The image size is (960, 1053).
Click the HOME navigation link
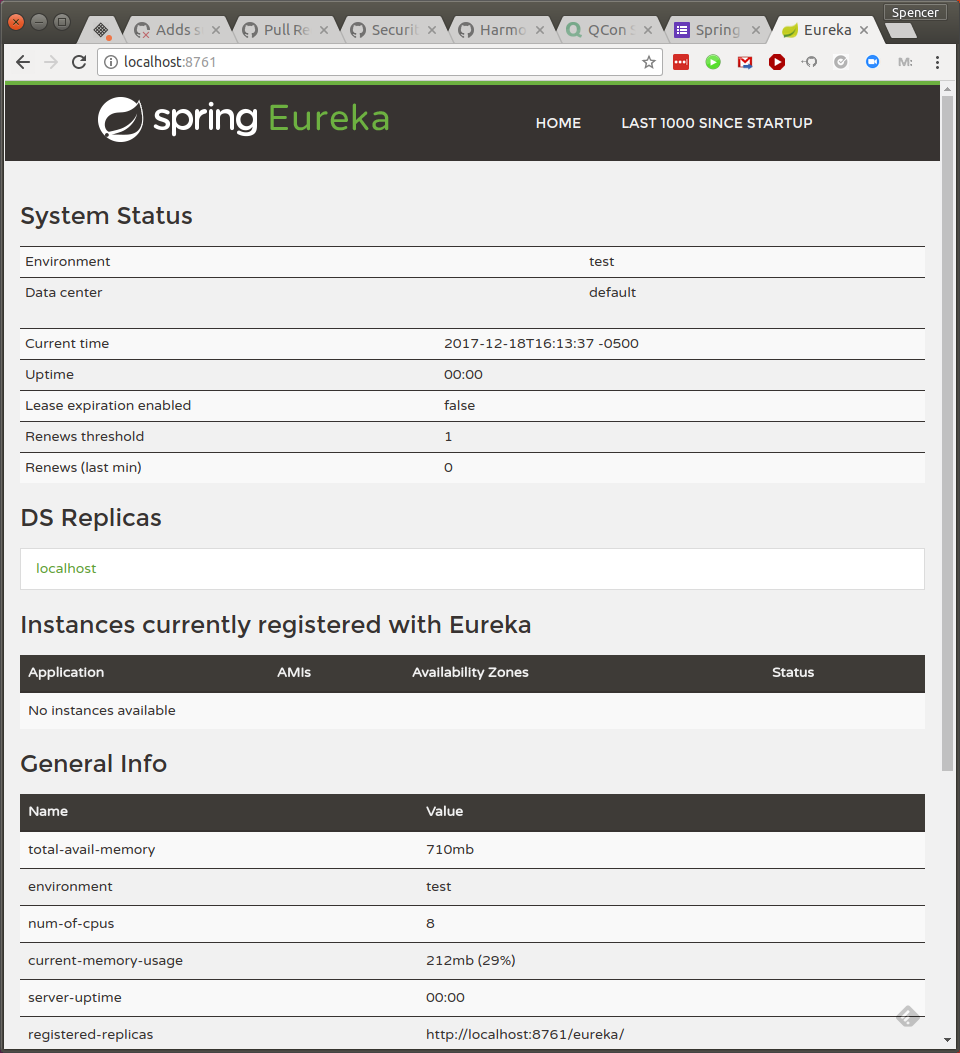[558, 123]
